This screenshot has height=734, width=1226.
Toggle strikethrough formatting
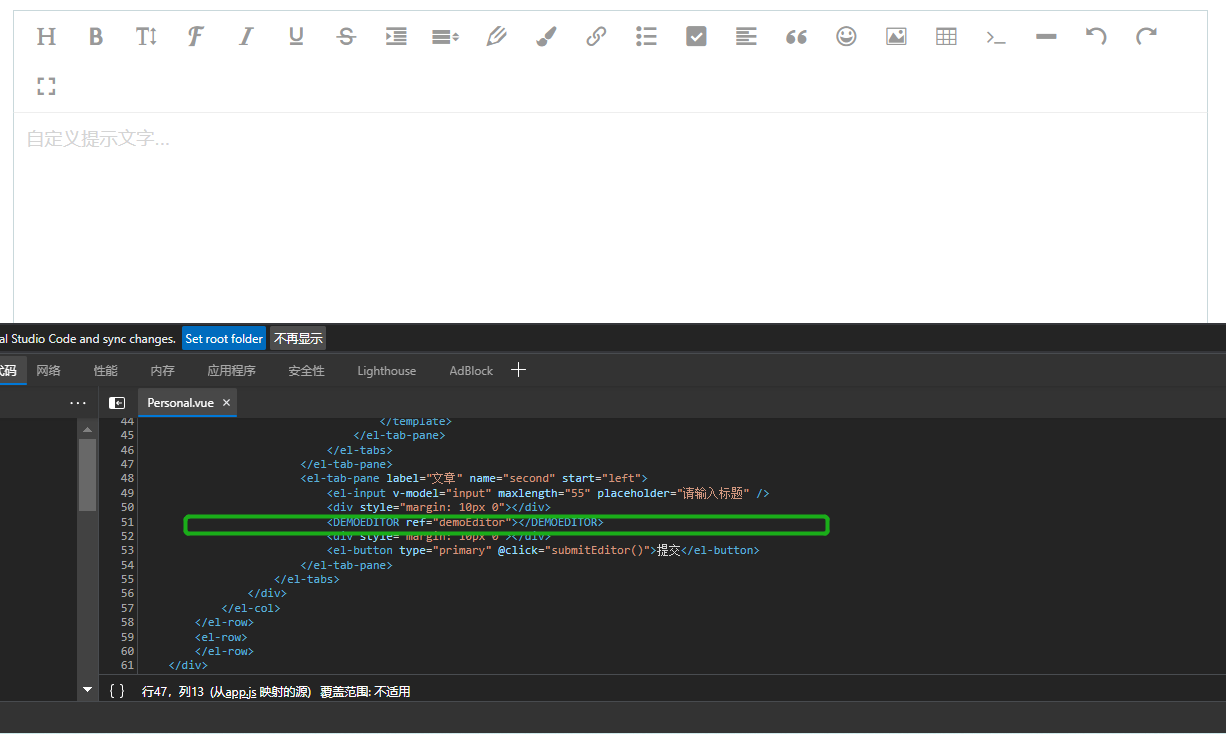[x=346, y=37]
